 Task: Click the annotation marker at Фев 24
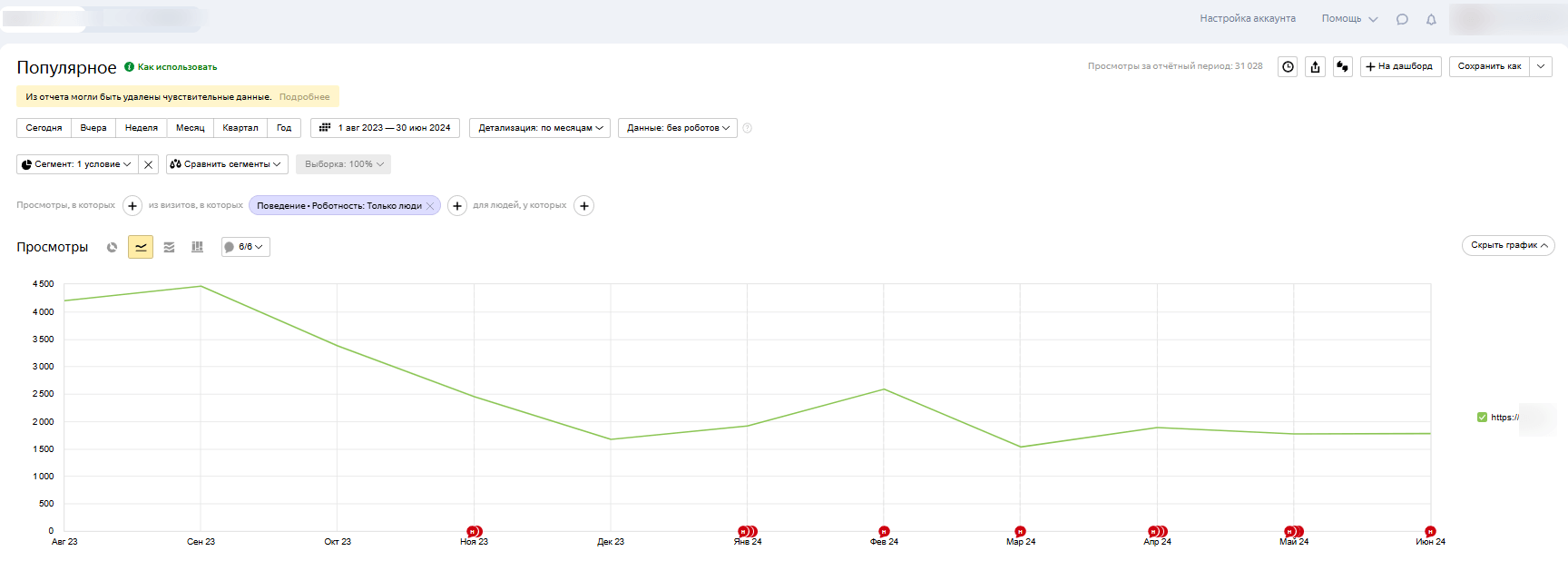(x=884, y=532)
